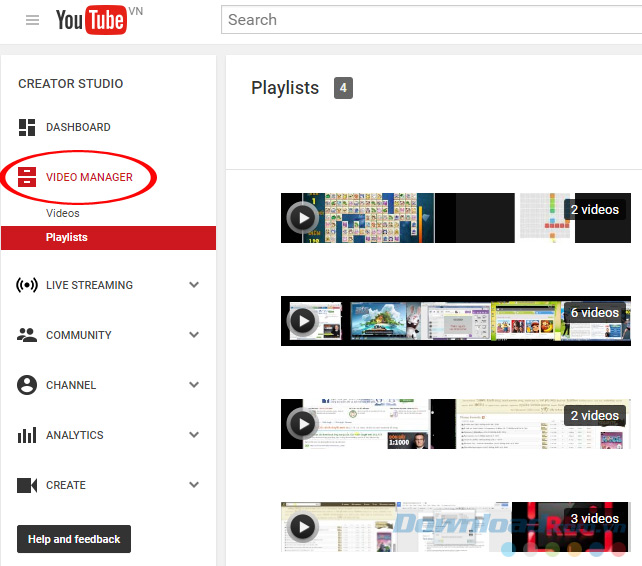Screen dimensions: 642x566
Task: Expand the Live Streaming section chevron
Action: point(194,285)
